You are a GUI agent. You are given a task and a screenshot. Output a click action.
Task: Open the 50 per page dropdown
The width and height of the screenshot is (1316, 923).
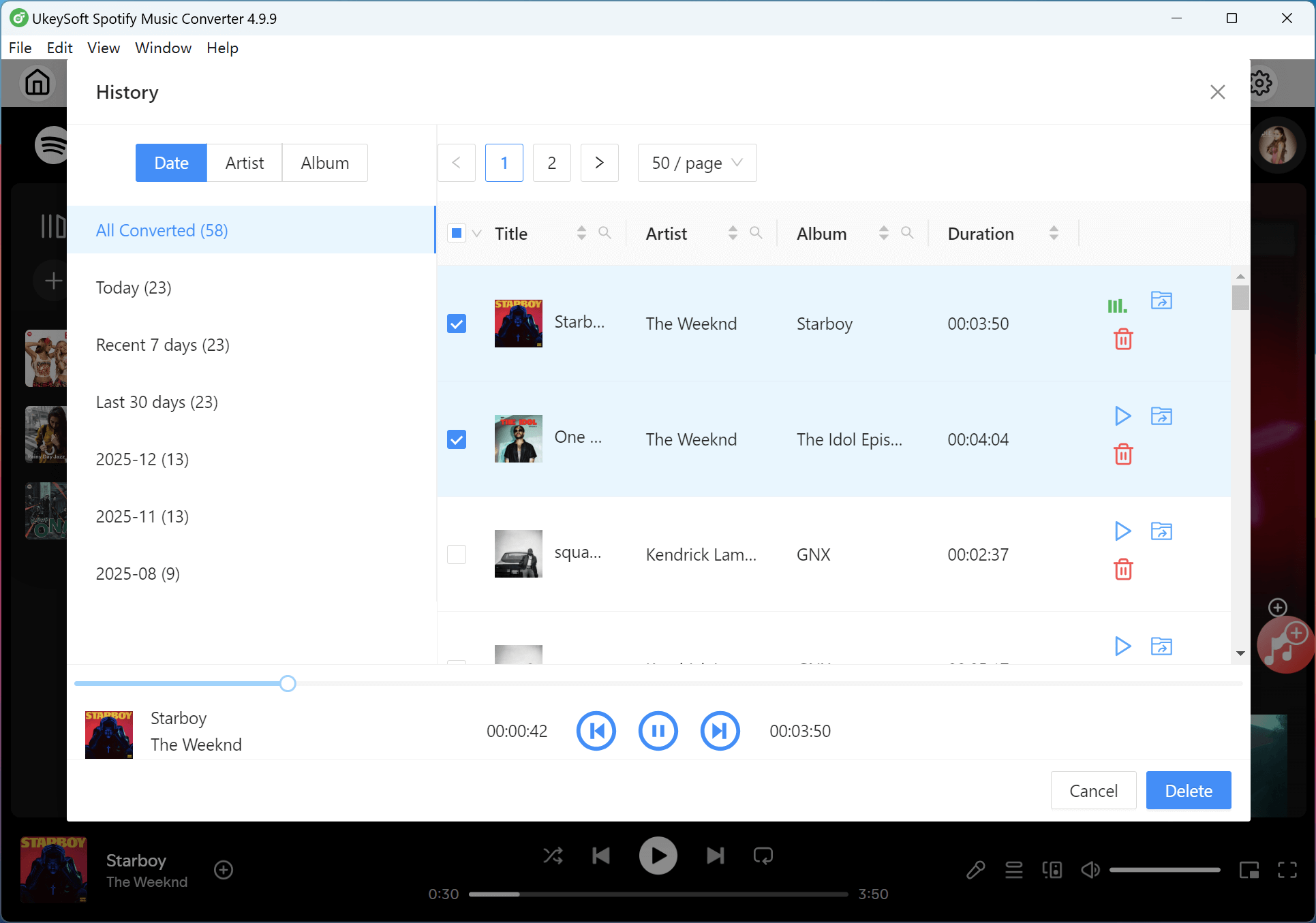pos(696,163)
